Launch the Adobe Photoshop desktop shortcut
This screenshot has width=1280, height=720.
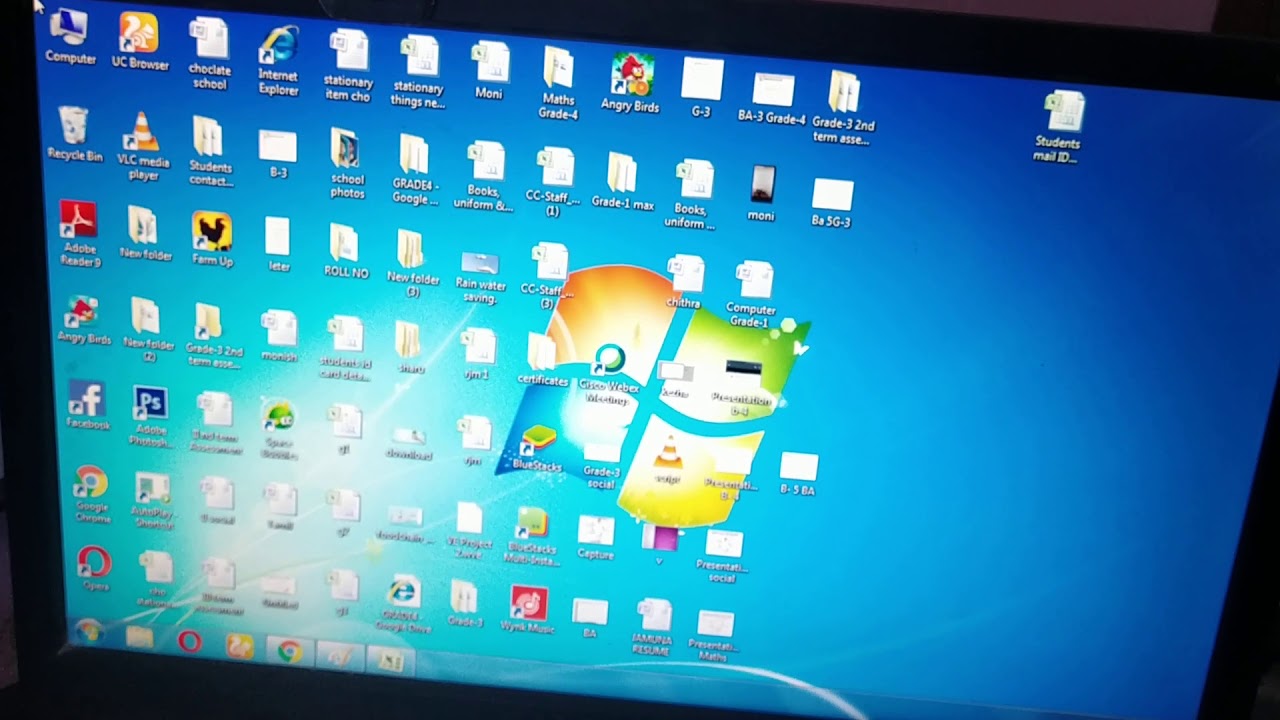pos(151,418)
